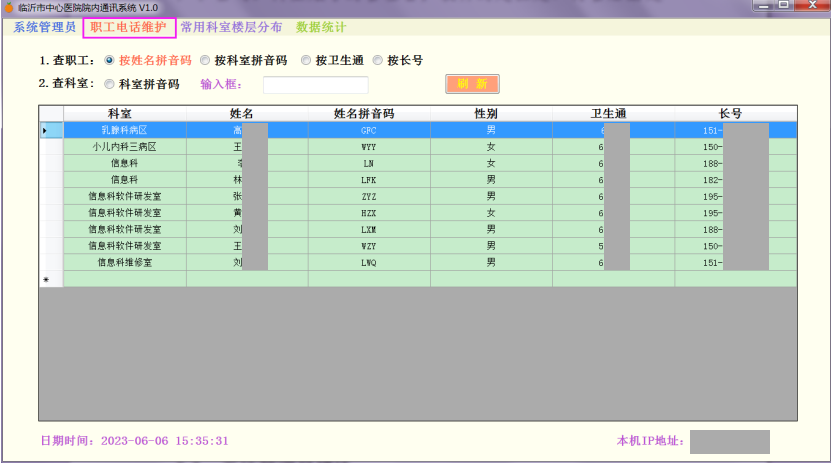The width and height of the screenshot is (831, 463).
Task: Click the 性别 column header
Action: (x=490, y=113)
